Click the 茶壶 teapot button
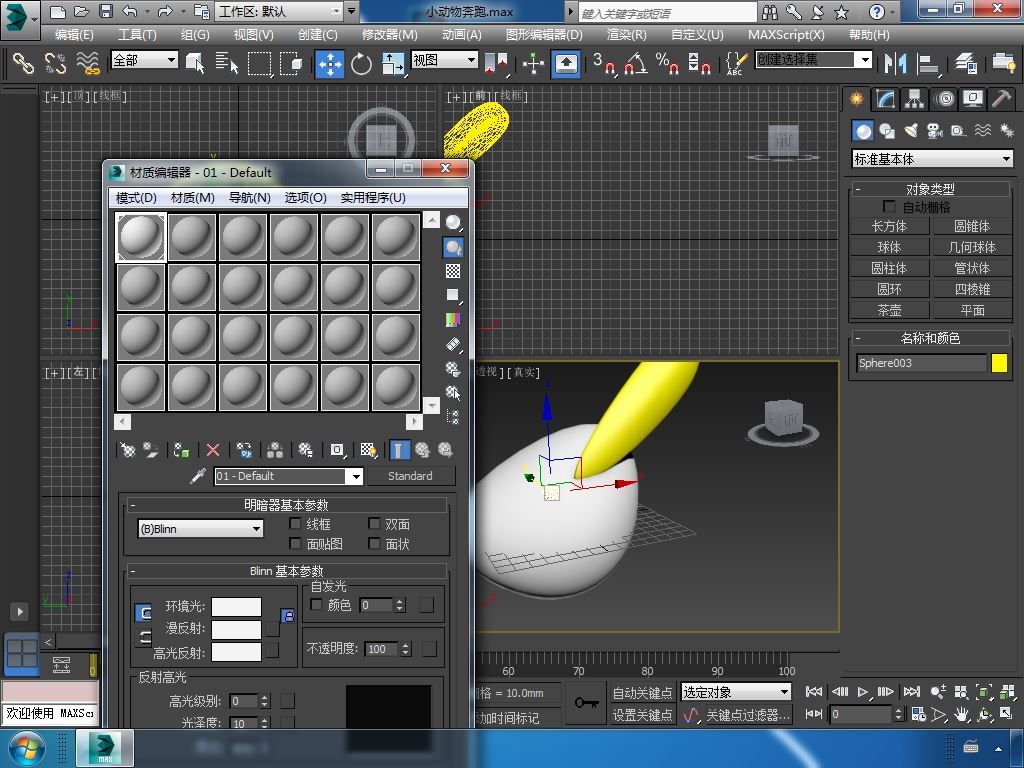1024x768 pixels. (889, 310)
